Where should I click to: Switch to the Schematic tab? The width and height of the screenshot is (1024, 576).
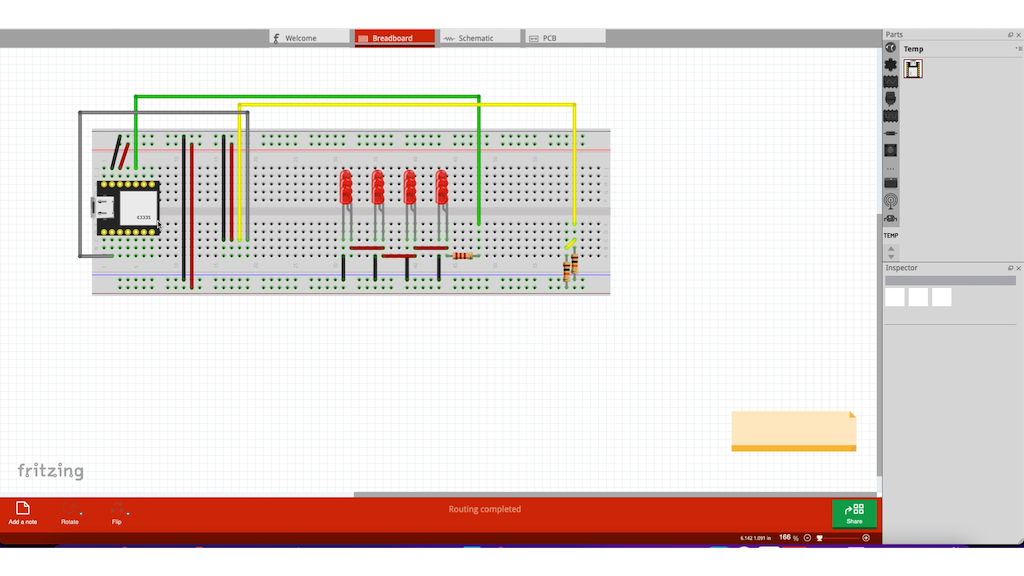tap(479, 37)
